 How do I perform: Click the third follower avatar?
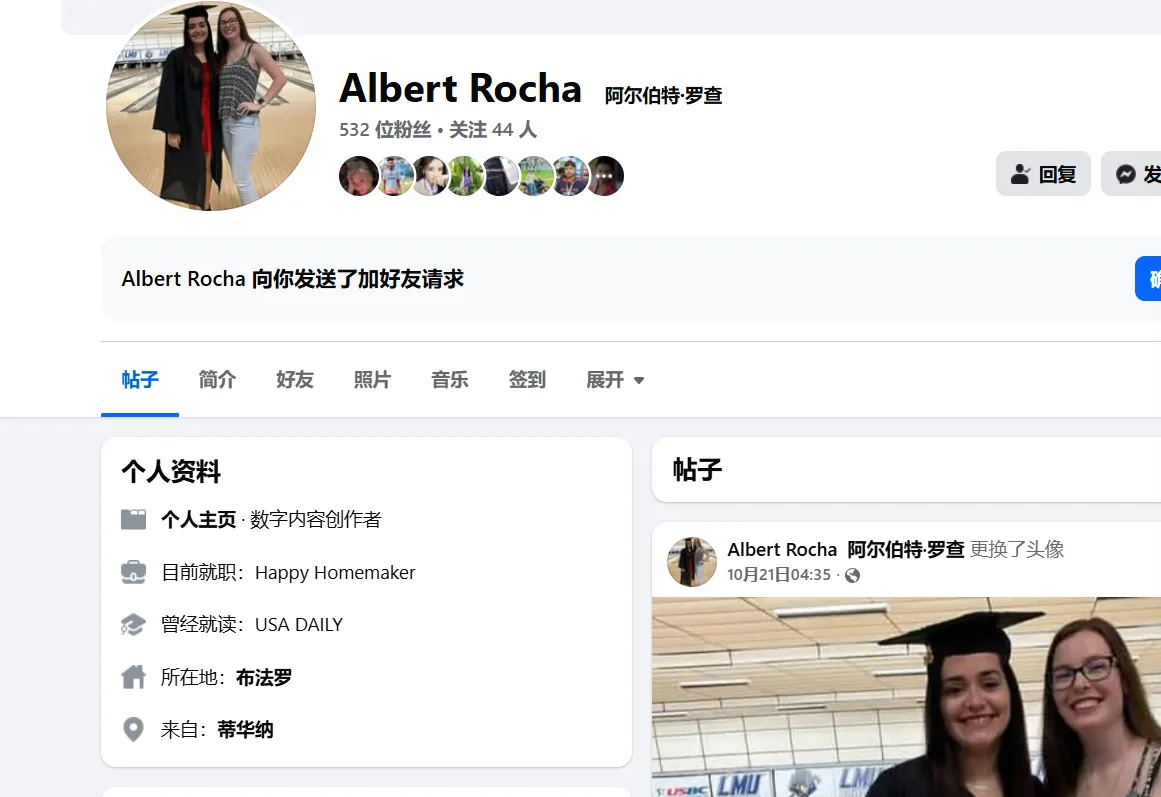(x=430, y=176)
